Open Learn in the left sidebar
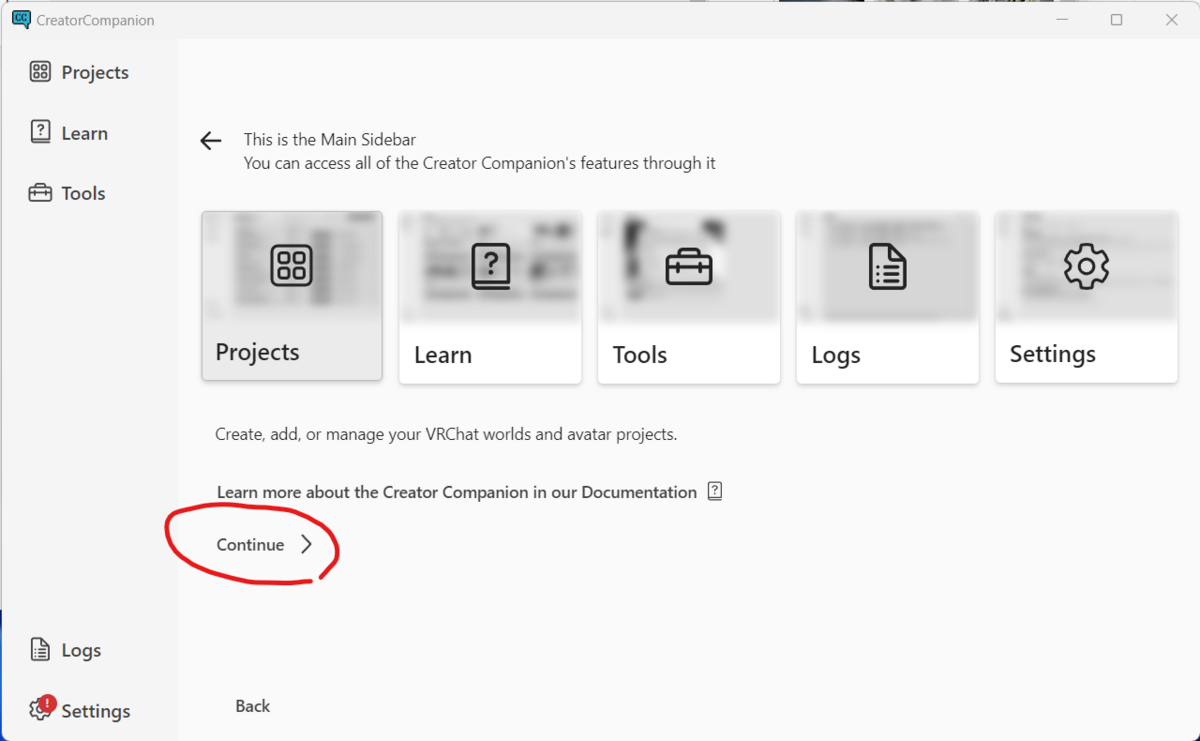The image size is (1200, 741). (x=70, y=133)
